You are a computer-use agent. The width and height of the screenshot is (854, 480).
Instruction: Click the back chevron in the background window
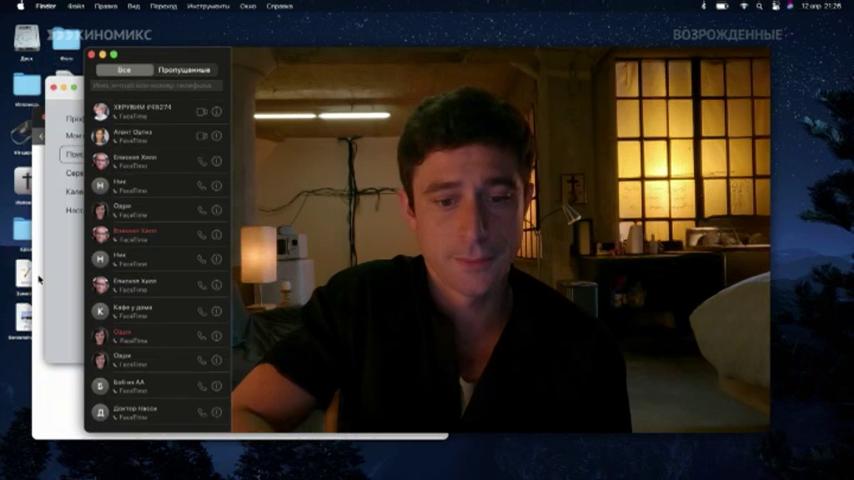[40, 136]
